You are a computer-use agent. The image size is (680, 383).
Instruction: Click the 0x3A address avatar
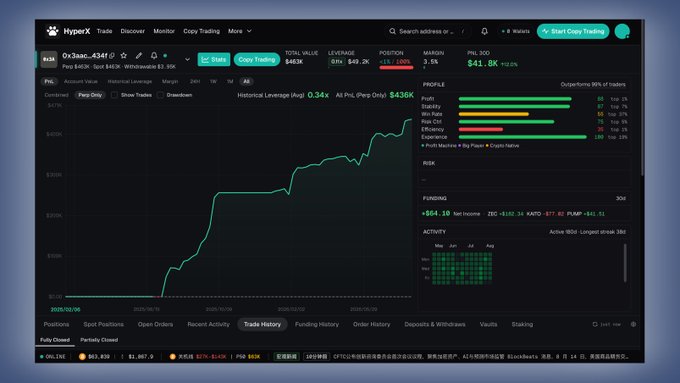coord(49,59)
